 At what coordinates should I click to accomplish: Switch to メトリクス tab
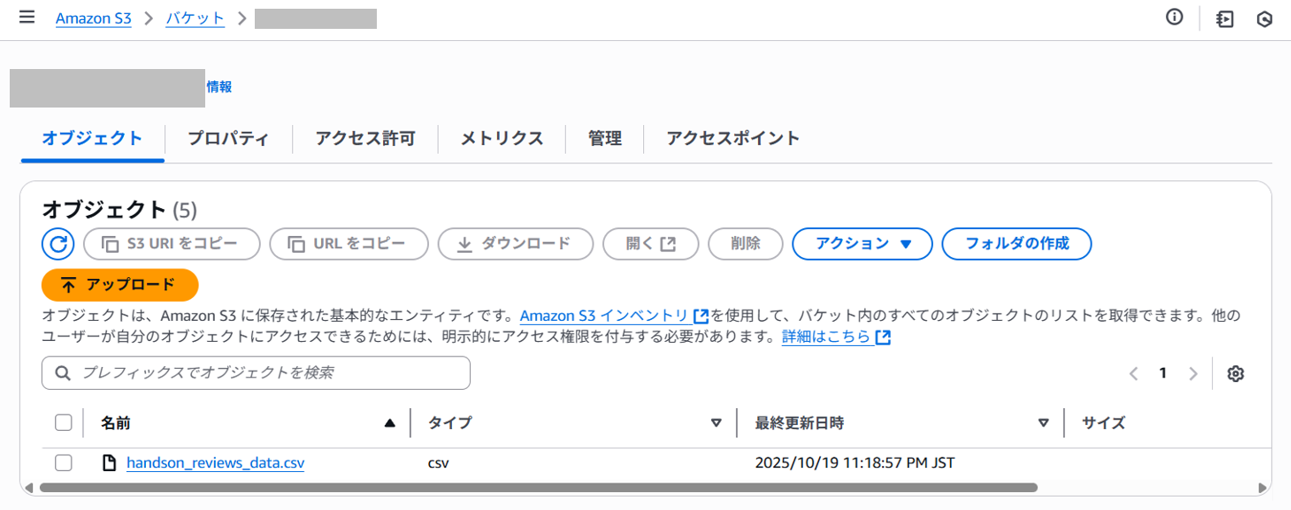[502, 139]
